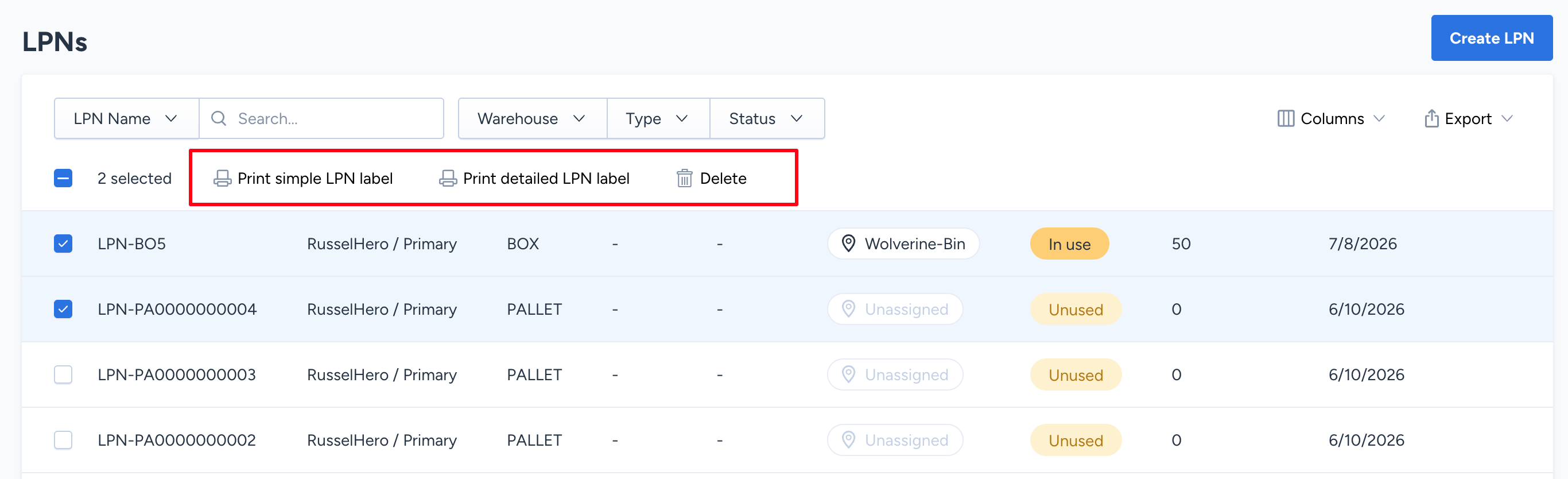Click the Export share icon
Viewport: 1568px width, 479px height.
pos(1431,118)
